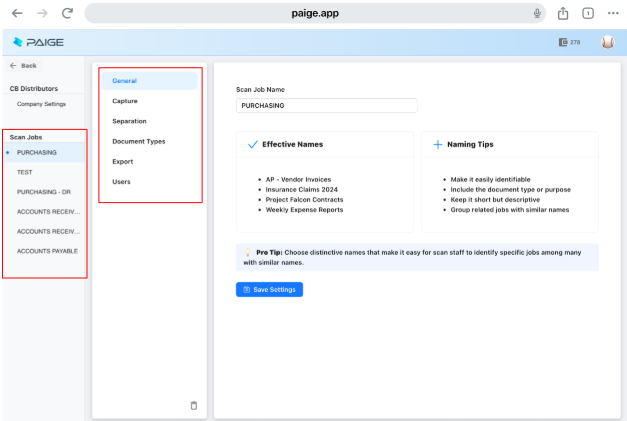Open Company Settings in the sidebar
This screenshot has width=627, height=421.
42,104
